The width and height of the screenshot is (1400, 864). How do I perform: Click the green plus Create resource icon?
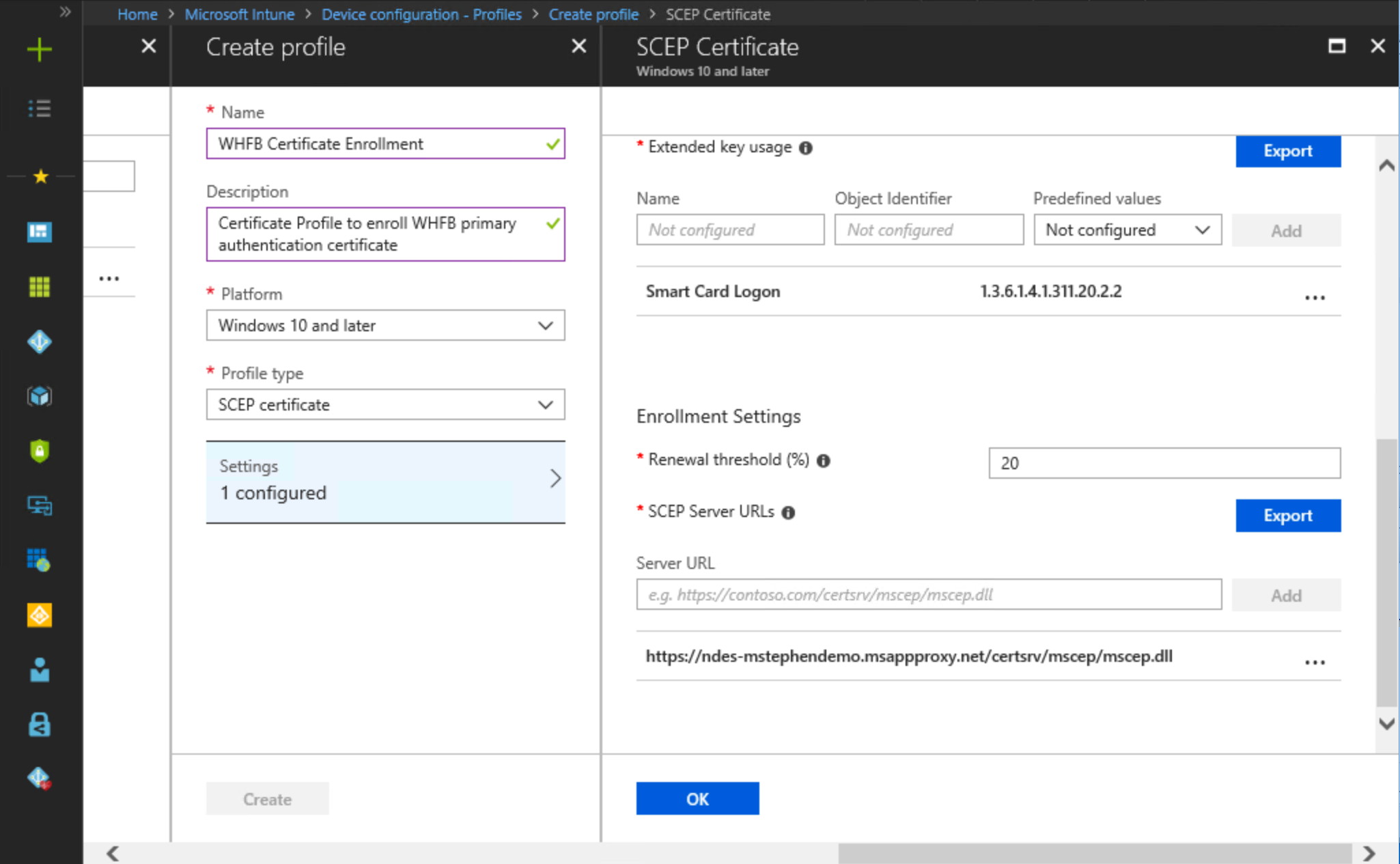point(40,49)
